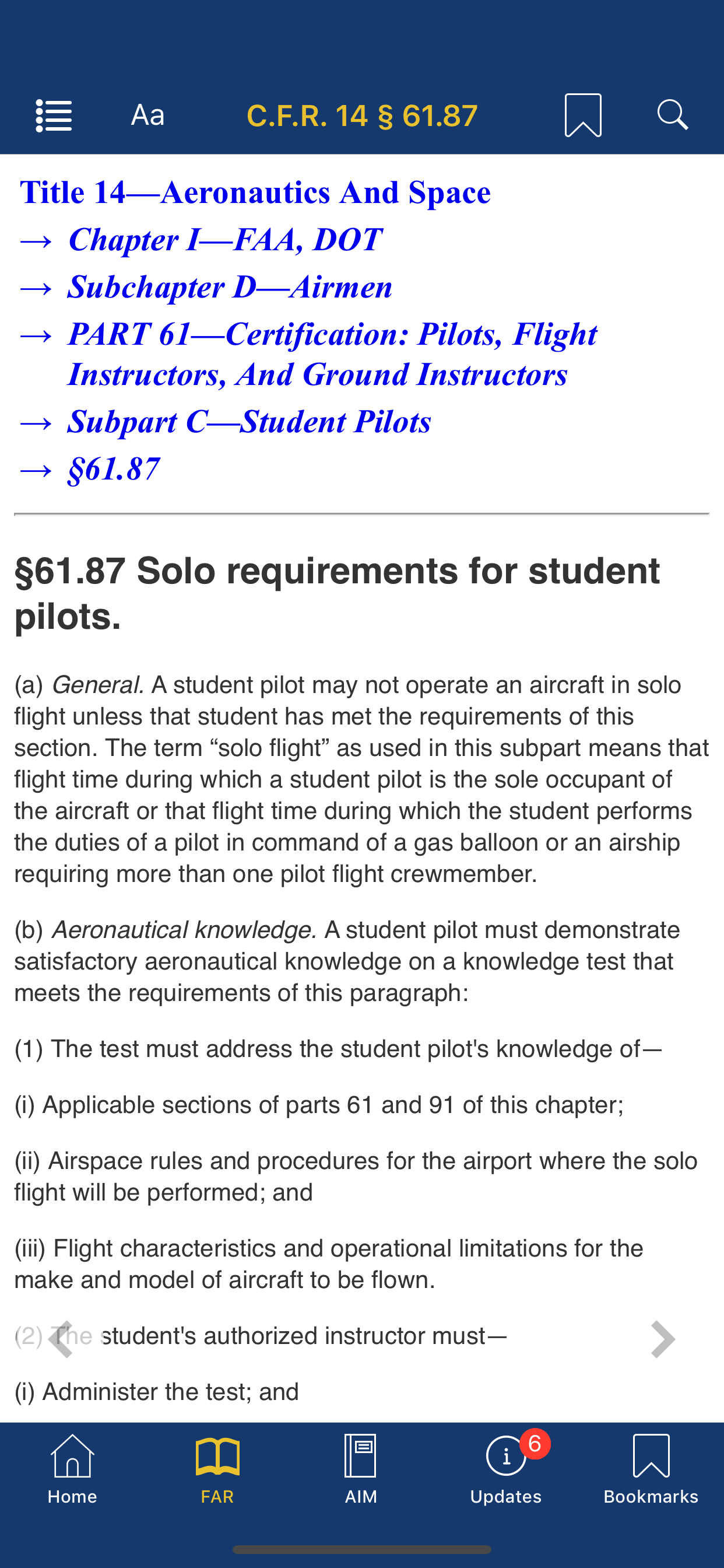Screen dimensions: 724x1568
Task: Open the table of contents list icon
Action: point(54,116)
